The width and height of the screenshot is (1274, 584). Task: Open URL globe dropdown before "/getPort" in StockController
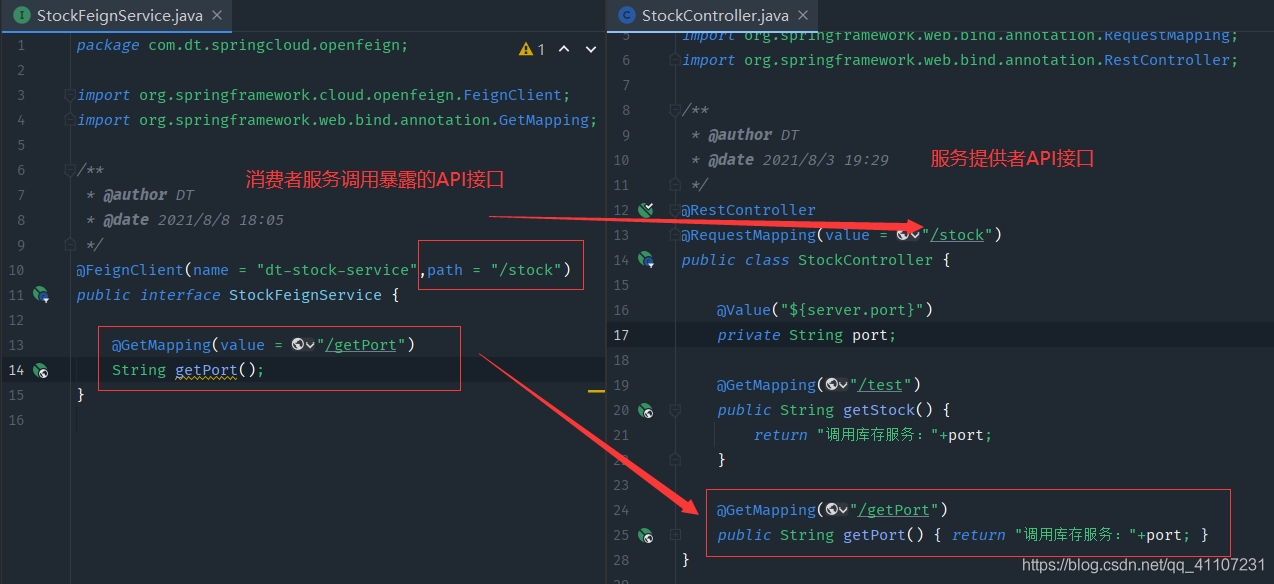(x=836, y=510)
